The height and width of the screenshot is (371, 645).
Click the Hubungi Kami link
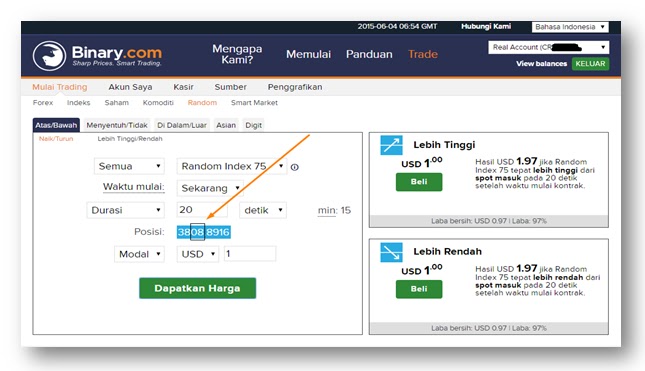point(486,26)
